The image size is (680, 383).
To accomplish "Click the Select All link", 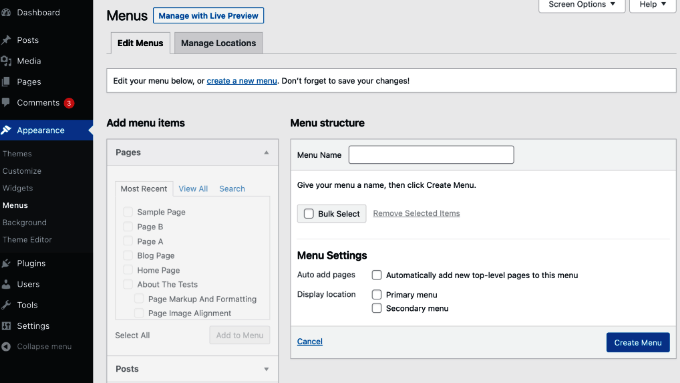I will 132,335.
